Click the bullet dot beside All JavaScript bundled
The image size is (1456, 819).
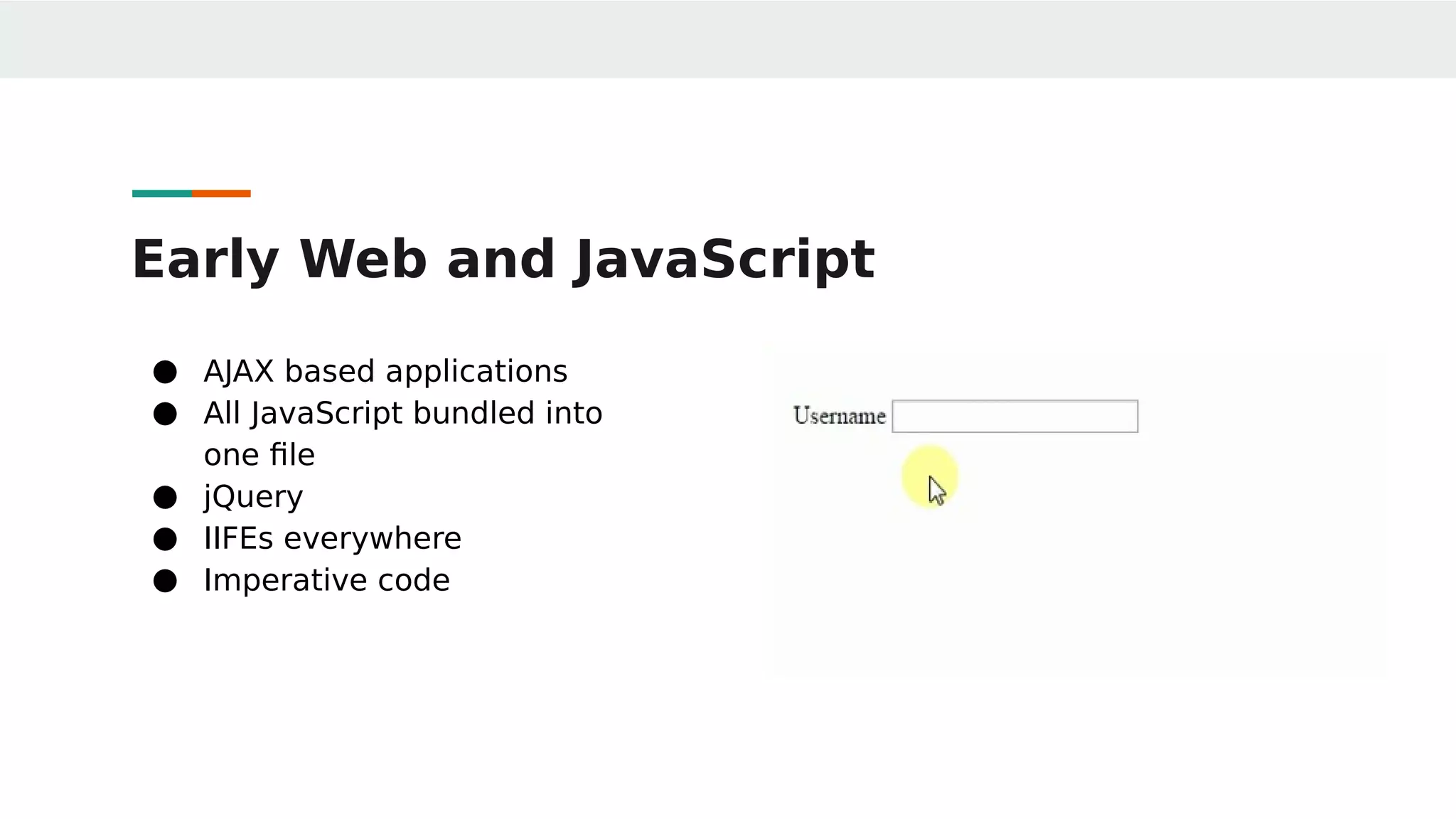[165, 414]
